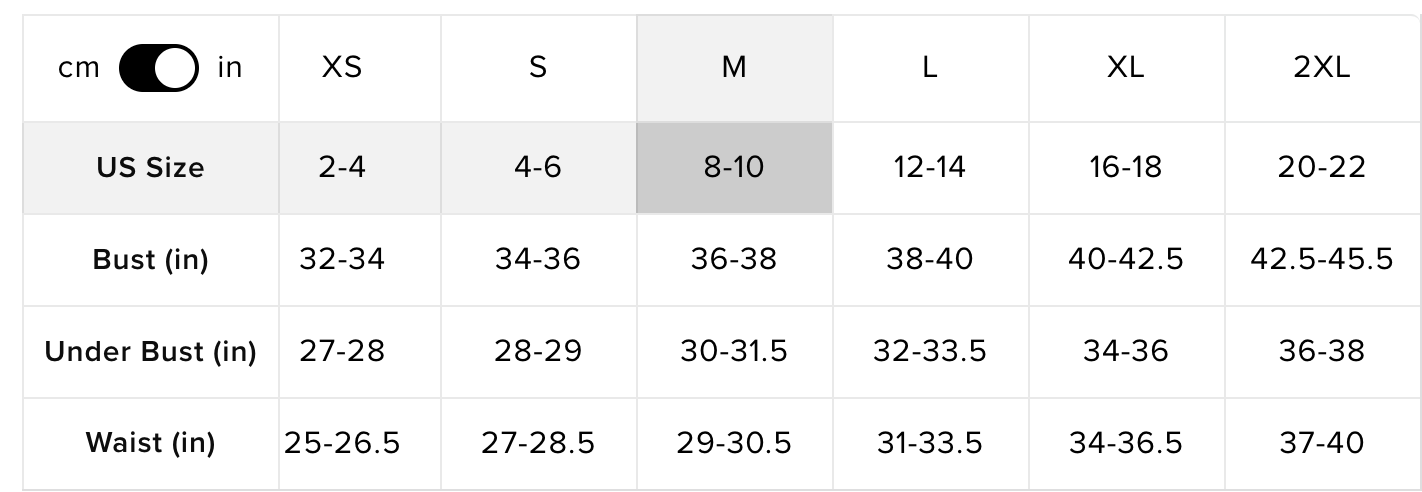Select the 2XL size column header
1422x492 pixels.
coord(1321,68)
